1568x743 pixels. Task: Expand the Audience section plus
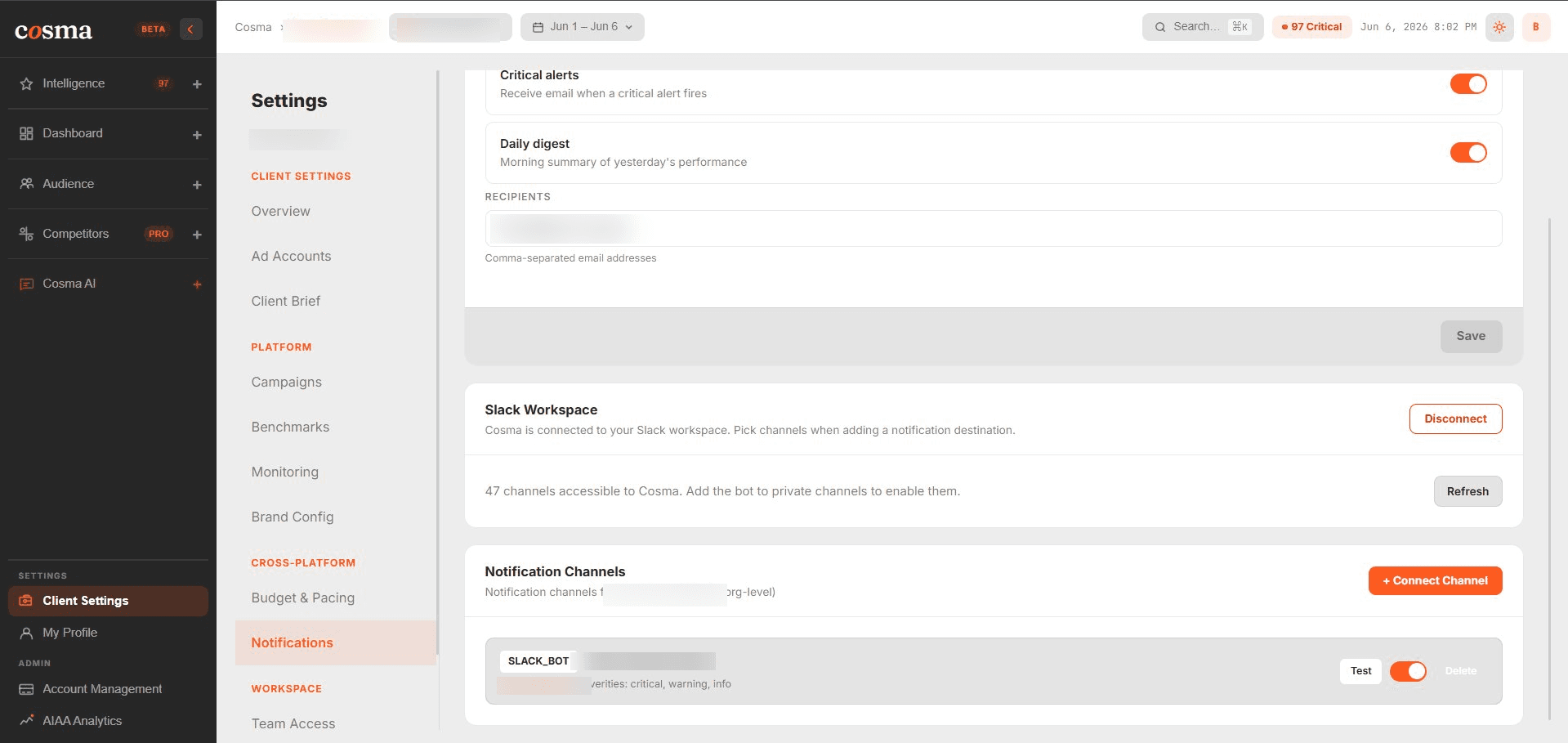coord(197,185)
